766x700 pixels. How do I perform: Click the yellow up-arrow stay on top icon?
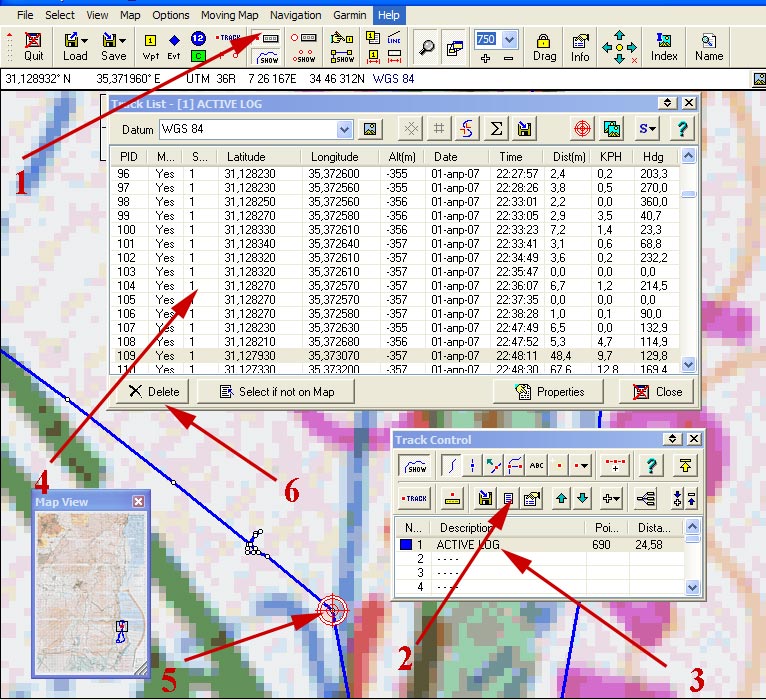[x=685, y=466]
